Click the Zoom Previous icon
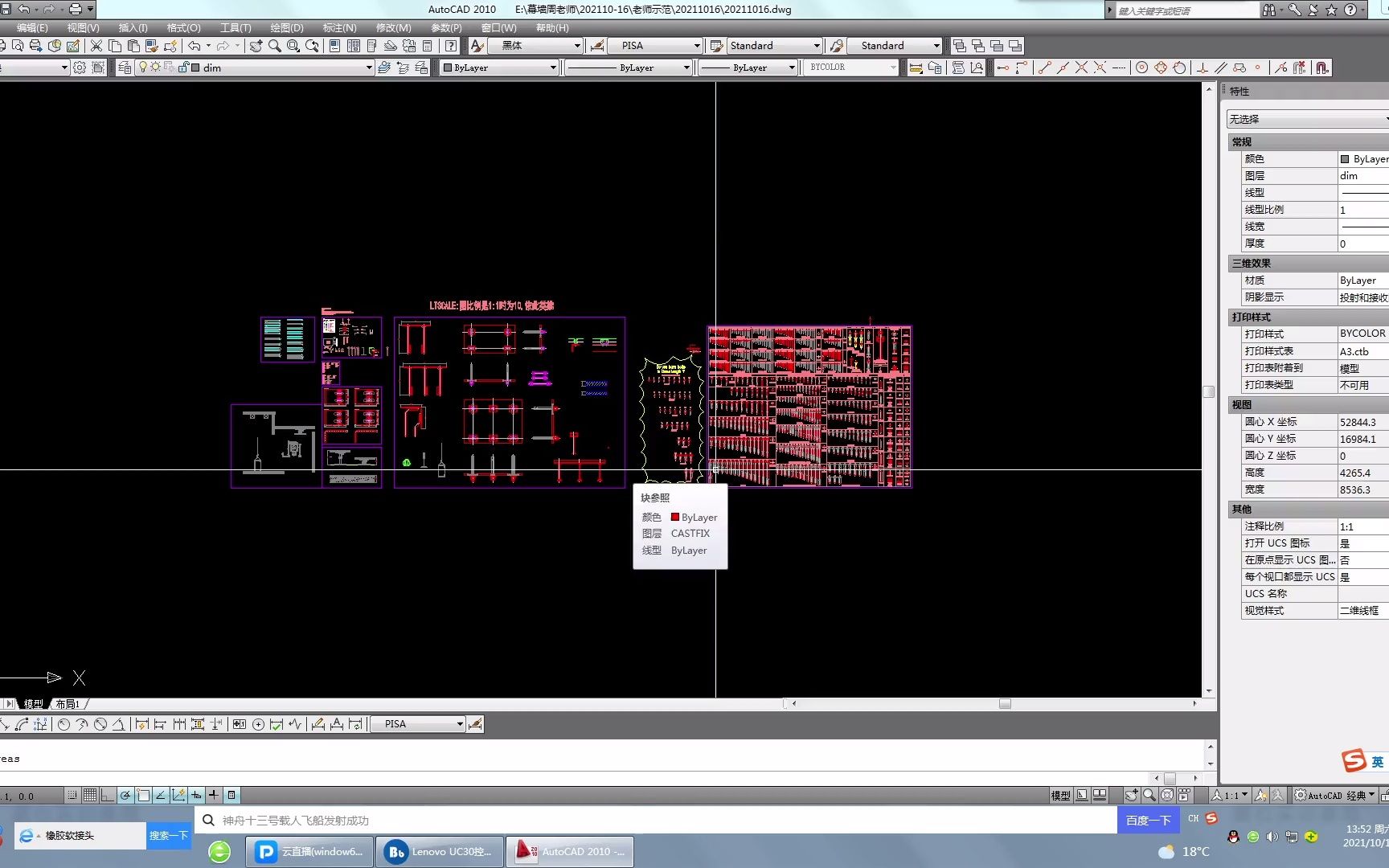The image size is (1389, 868). [x=313, y=46]
